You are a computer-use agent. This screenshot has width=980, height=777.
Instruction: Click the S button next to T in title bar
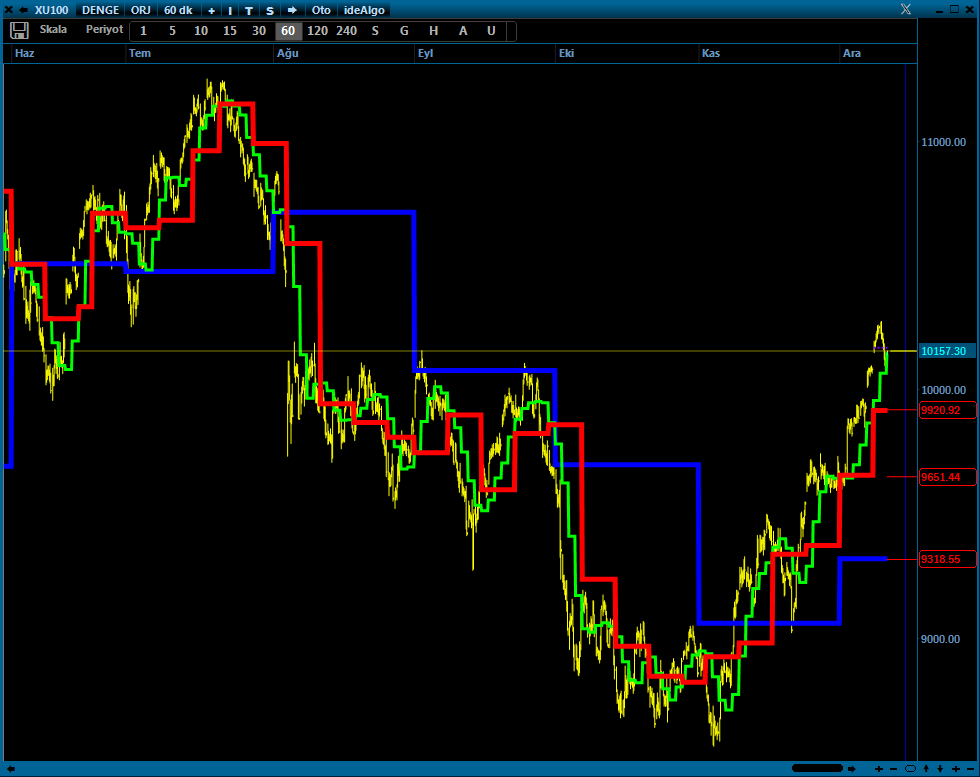pyautogui.click(x=270, y=11)
